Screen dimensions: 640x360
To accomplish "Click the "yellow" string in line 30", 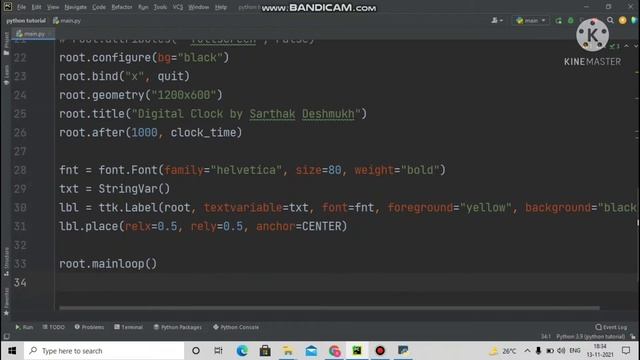I will (486, 207).
